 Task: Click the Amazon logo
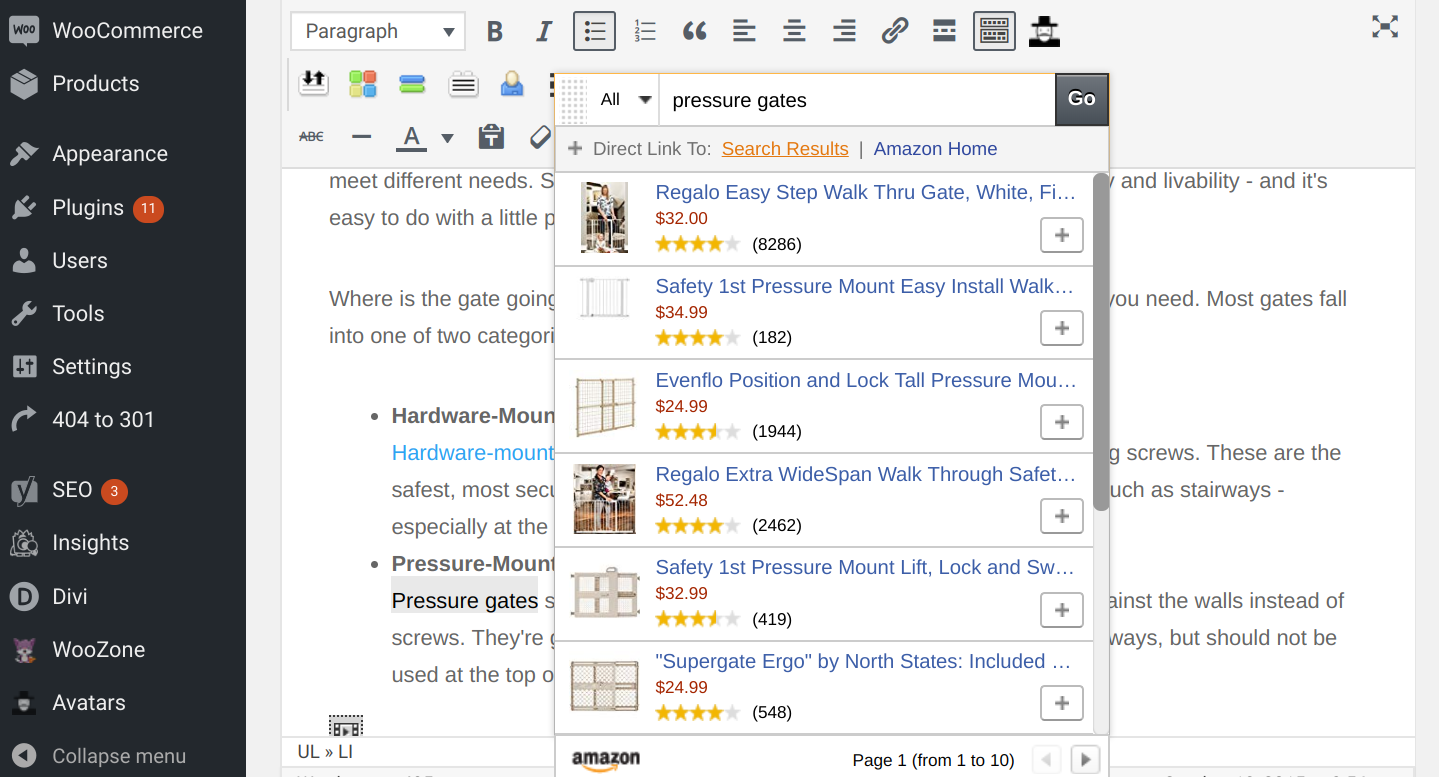[x=605, y=760]
